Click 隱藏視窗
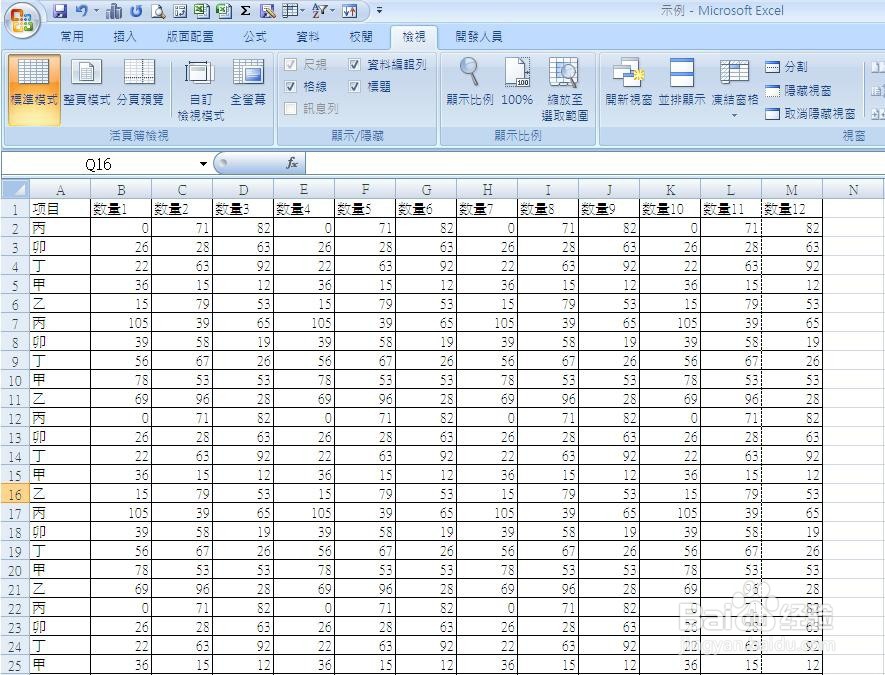 coord(798,90)
